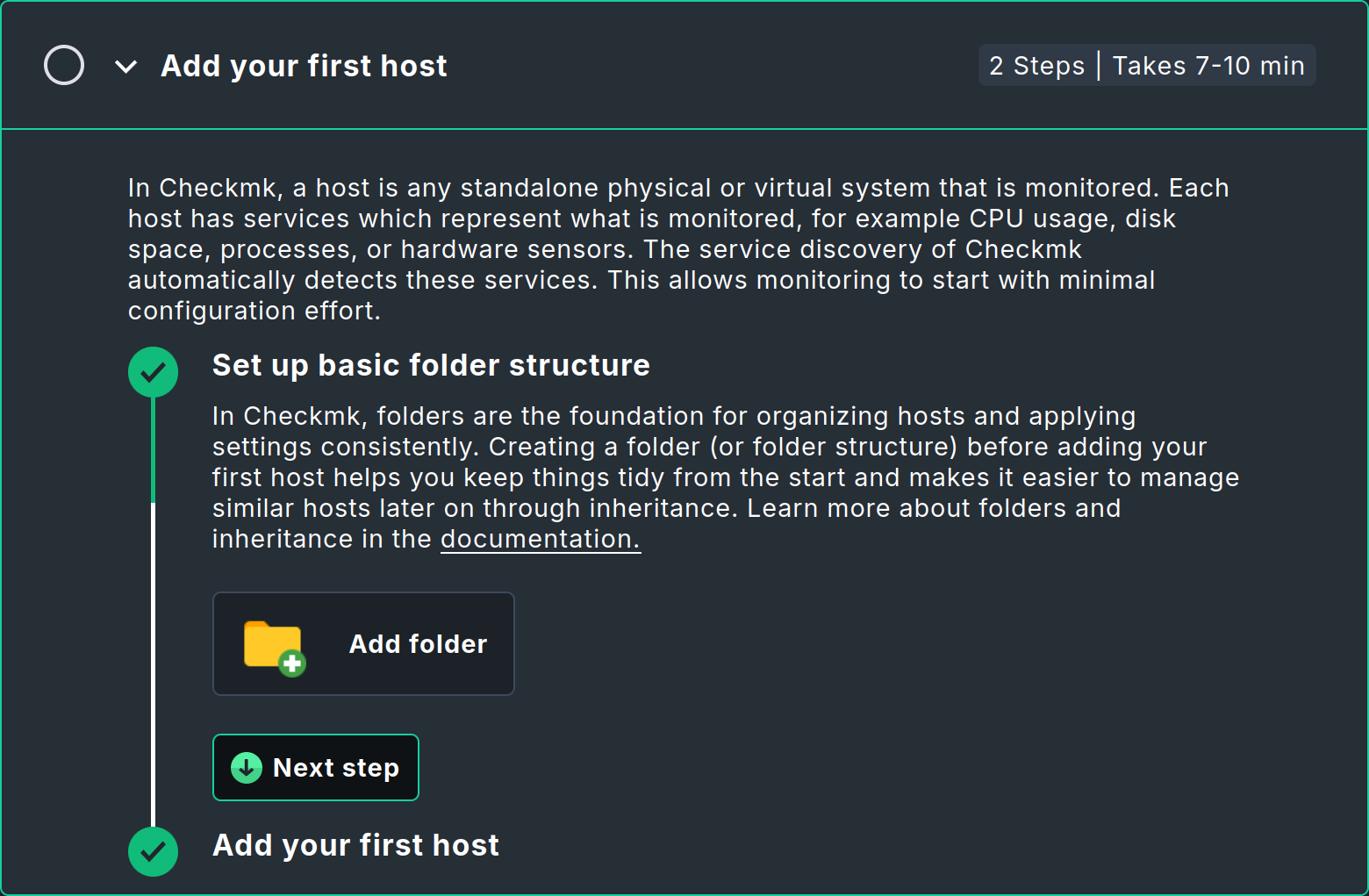
Task: Click the 2 Steps Takes 7-10 min badge
Action: tap(1147, 65)
